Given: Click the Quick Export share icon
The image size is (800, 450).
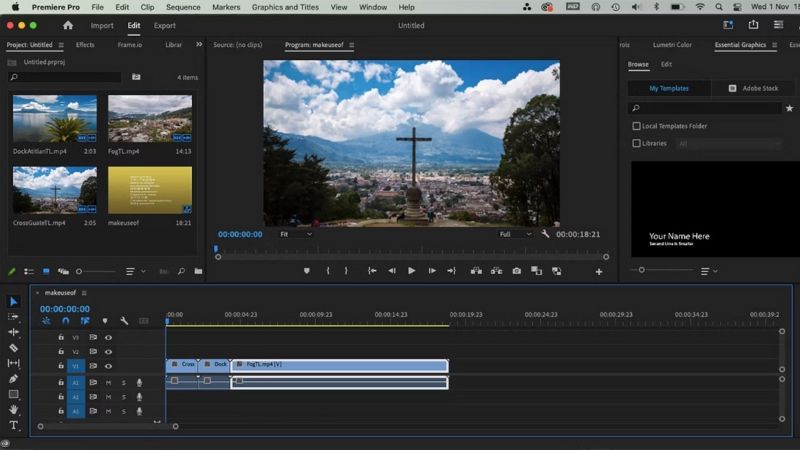Looking at the screenshot, I should pyautogui.click(x=753, y=24).
